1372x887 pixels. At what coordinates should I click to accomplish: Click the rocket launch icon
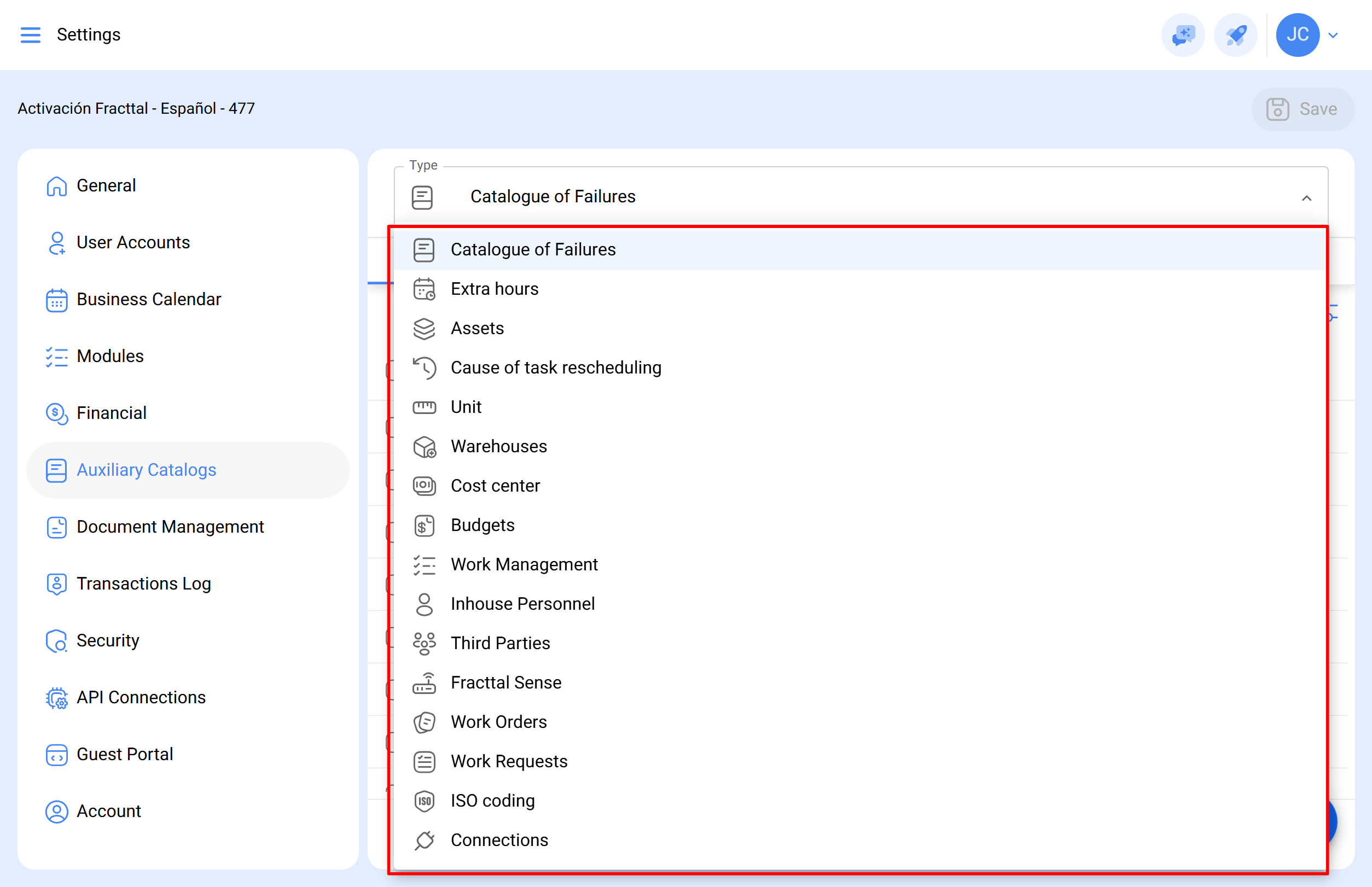click(x=1235, y=34)
